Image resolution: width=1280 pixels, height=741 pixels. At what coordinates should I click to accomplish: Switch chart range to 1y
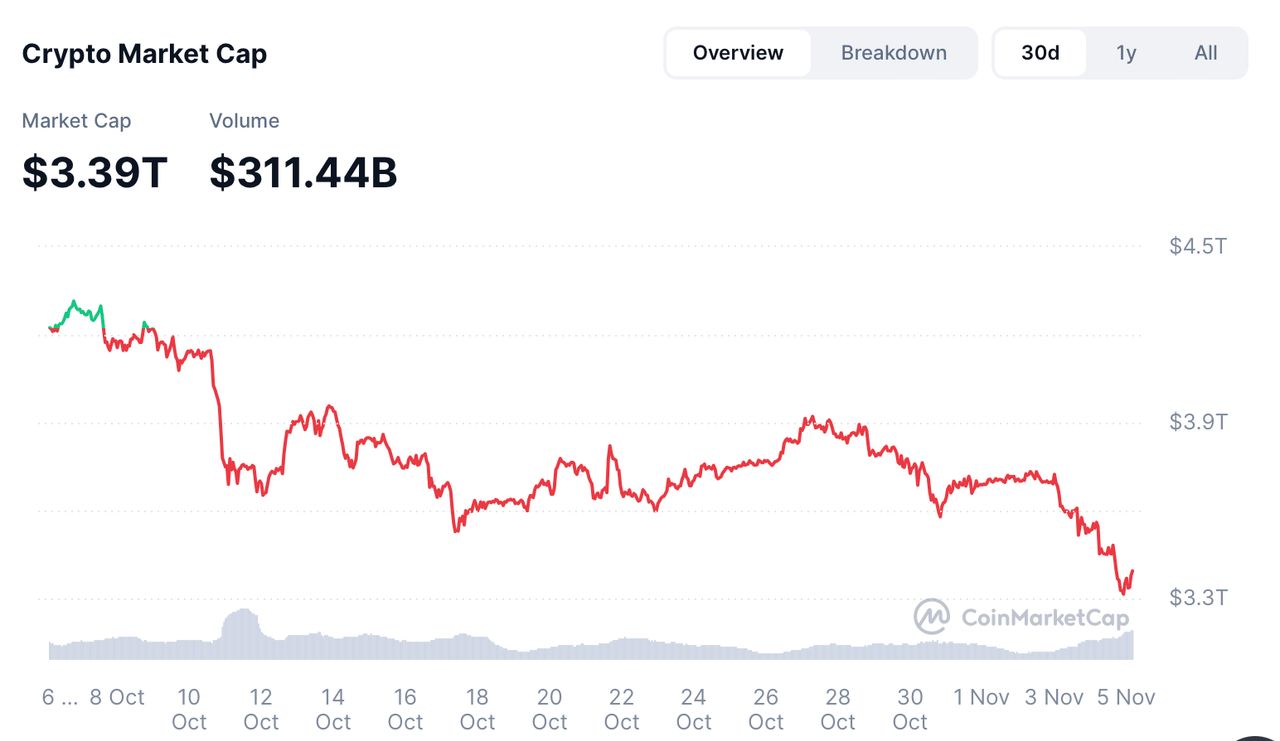point(1126,53)
